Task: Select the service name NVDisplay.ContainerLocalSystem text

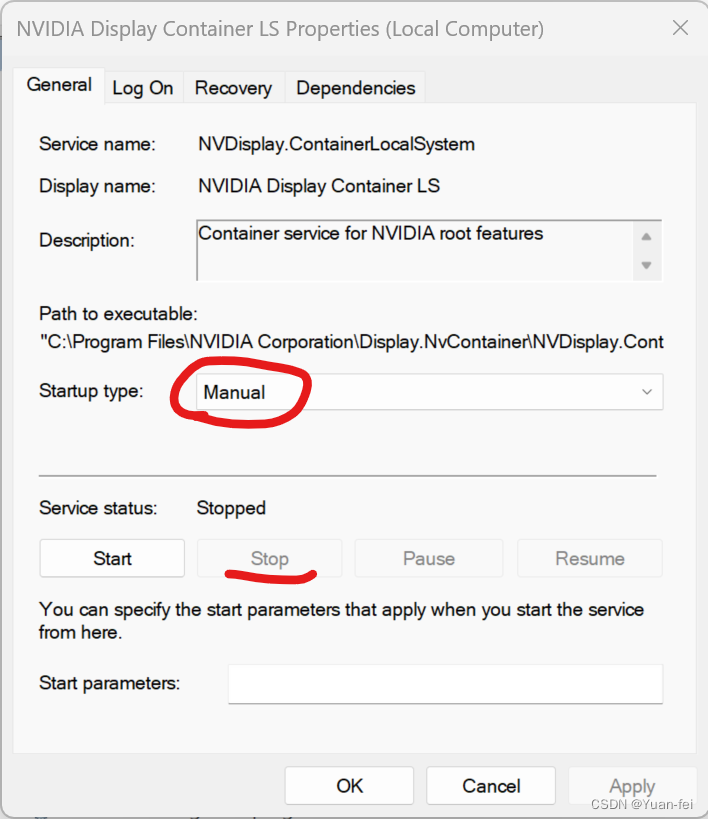Action: (336, 144)
